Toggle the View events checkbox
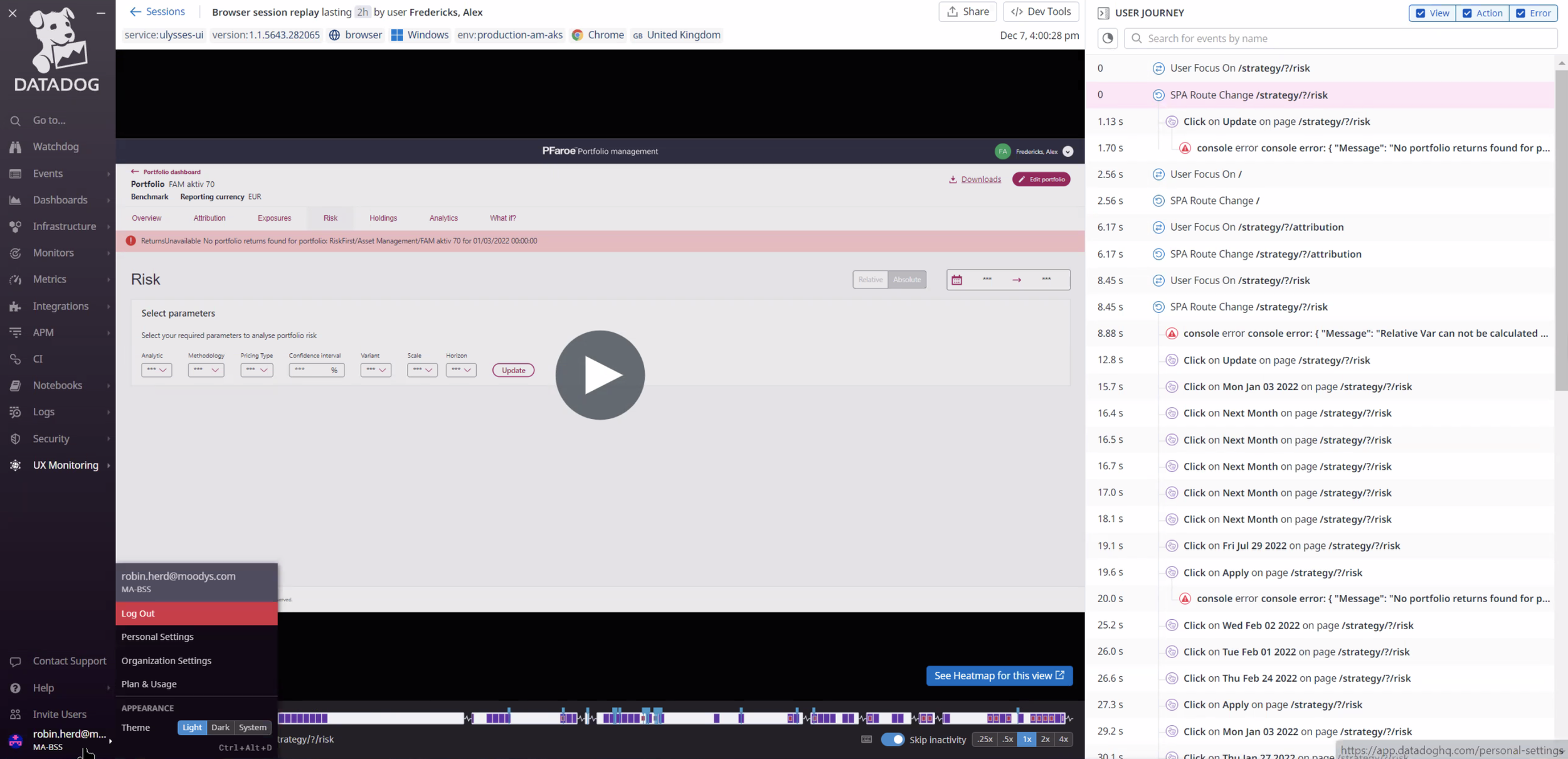The height and width of the screenshot is (759, 1568). click(1421, 13)
